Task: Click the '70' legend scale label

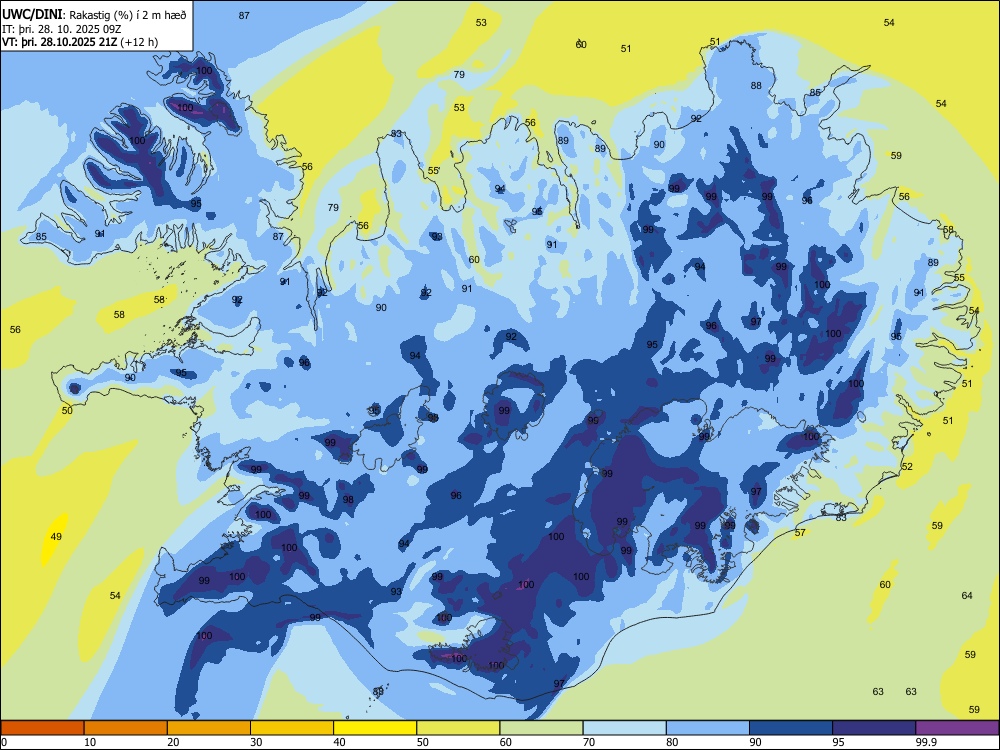Action: click(x=589, y=742)
